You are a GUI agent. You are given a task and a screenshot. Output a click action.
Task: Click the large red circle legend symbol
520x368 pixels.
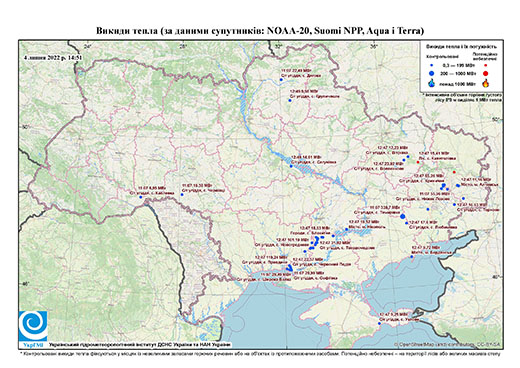(485, 73)
